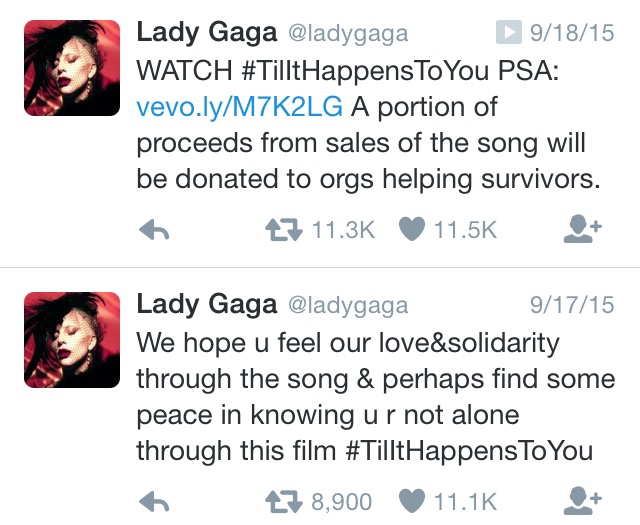Open the 9/17/15 tweet timestamp
This screenshot has width=640, height=525.
coord(572,305)
